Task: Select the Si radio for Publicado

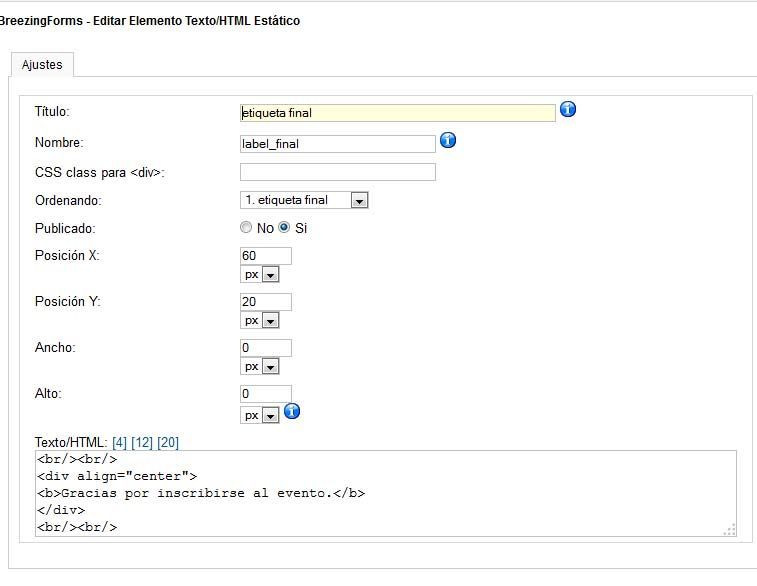Action: click(284, 227)
